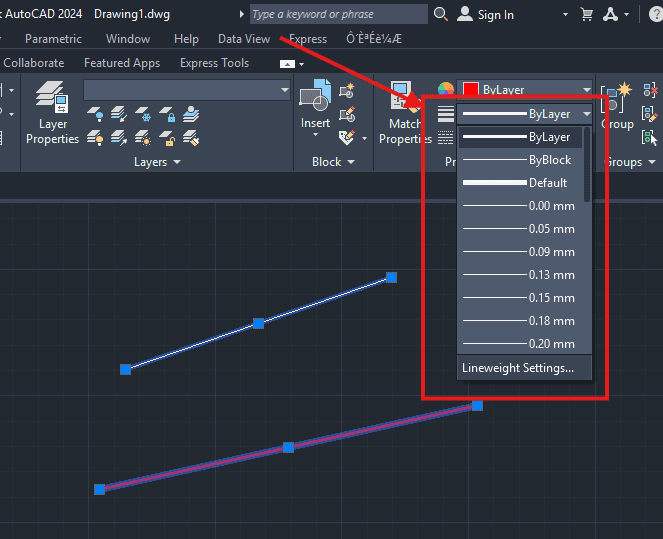Click the search magnifier icon
Image resolution: width=663 pixels, height=539 pixels.
point(441,15)
